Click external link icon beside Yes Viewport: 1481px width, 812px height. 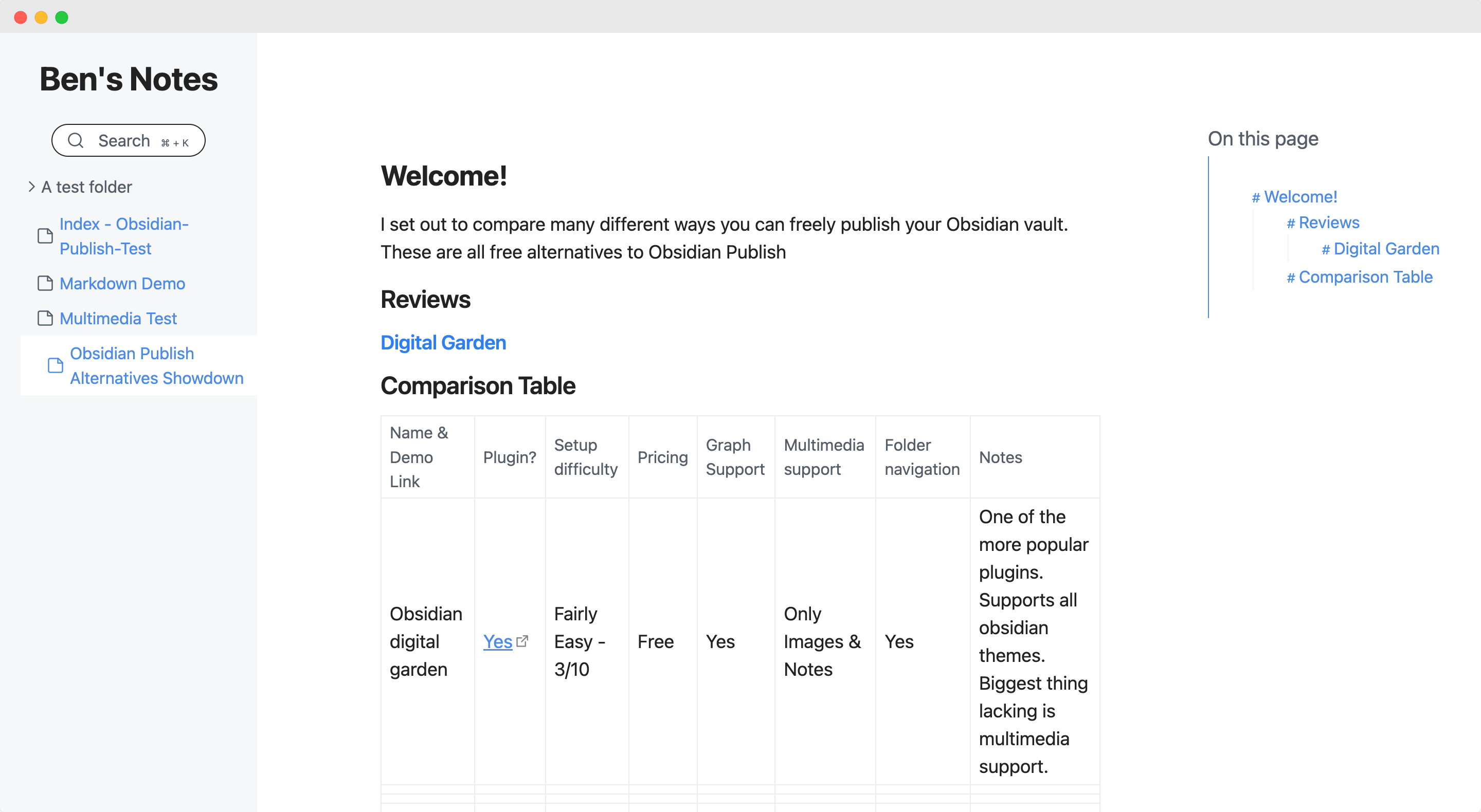(522, 641)
